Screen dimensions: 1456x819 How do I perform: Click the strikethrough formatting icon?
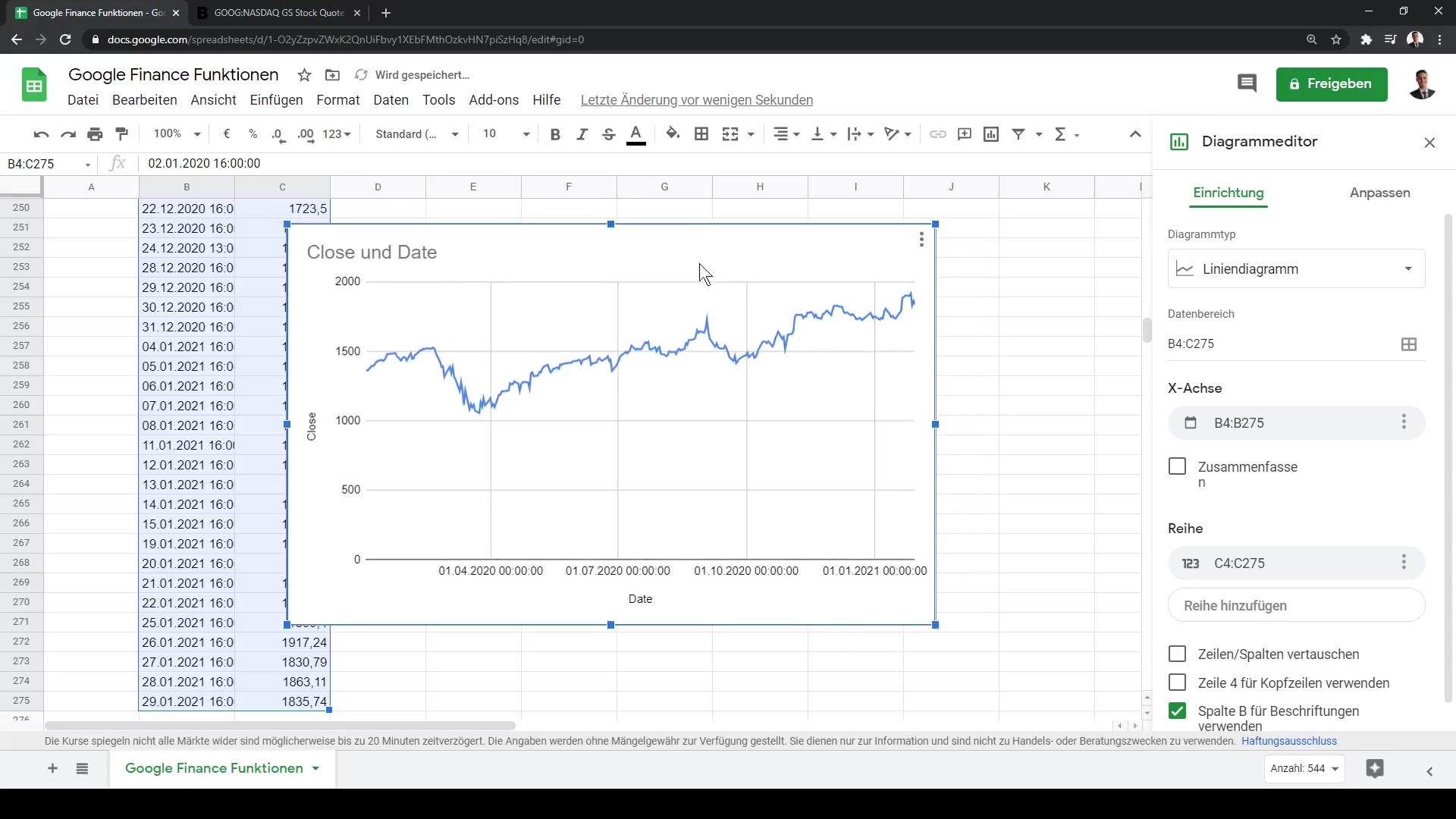click(608, 134)
